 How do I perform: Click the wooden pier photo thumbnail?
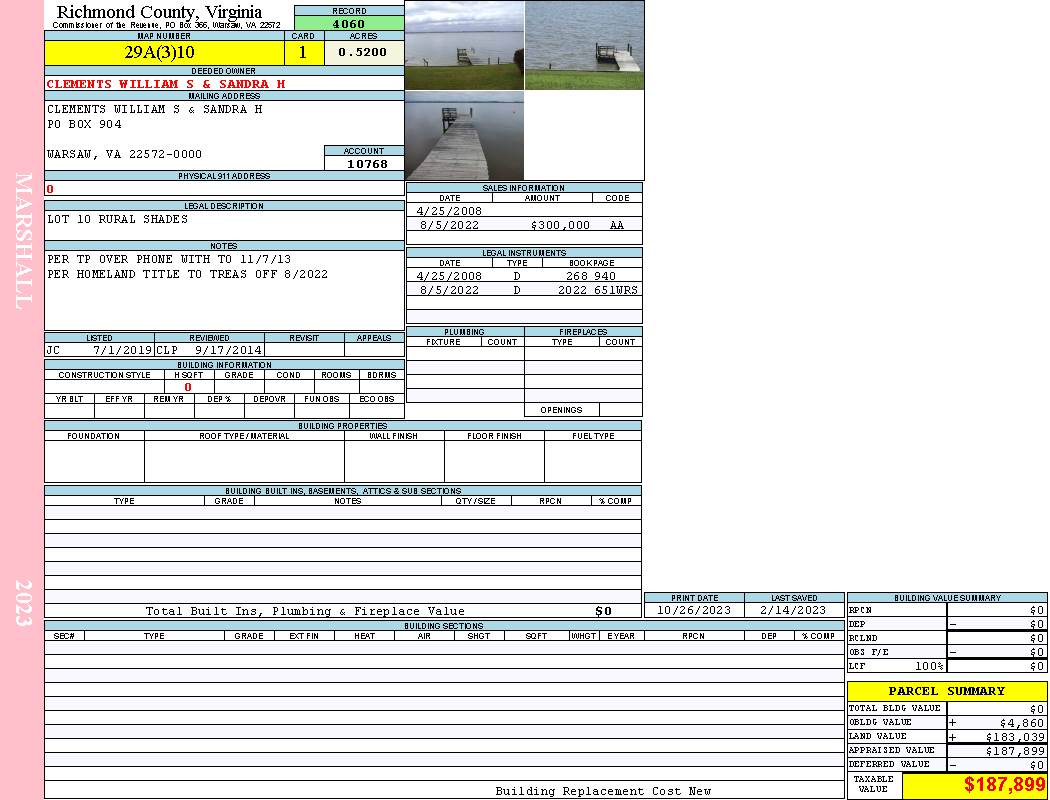[464, 136]
